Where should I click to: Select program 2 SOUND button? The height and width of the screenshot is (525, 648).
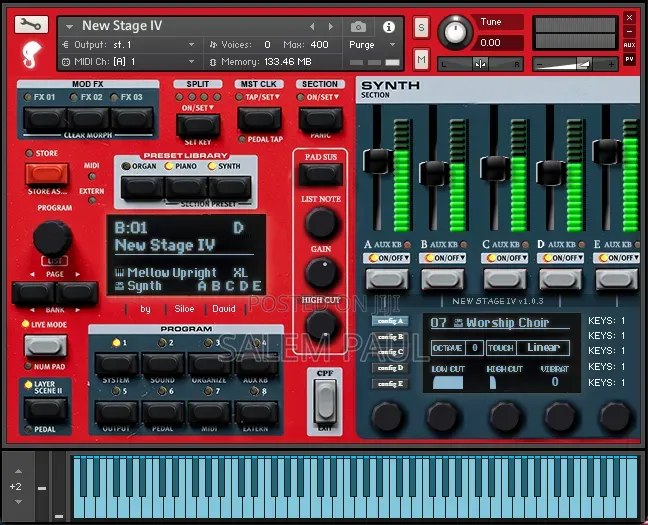[163, 364]
